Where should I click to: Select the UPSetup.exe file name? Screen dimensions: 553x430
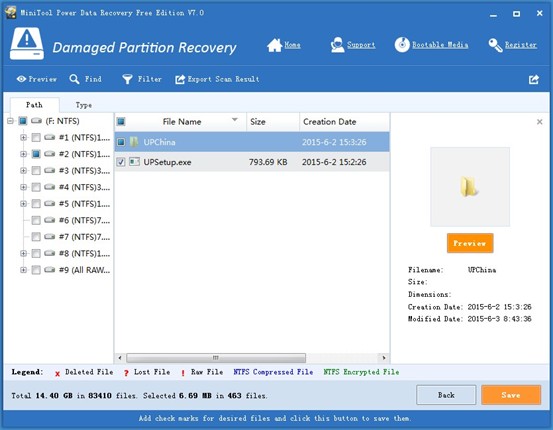coord(167,162)
